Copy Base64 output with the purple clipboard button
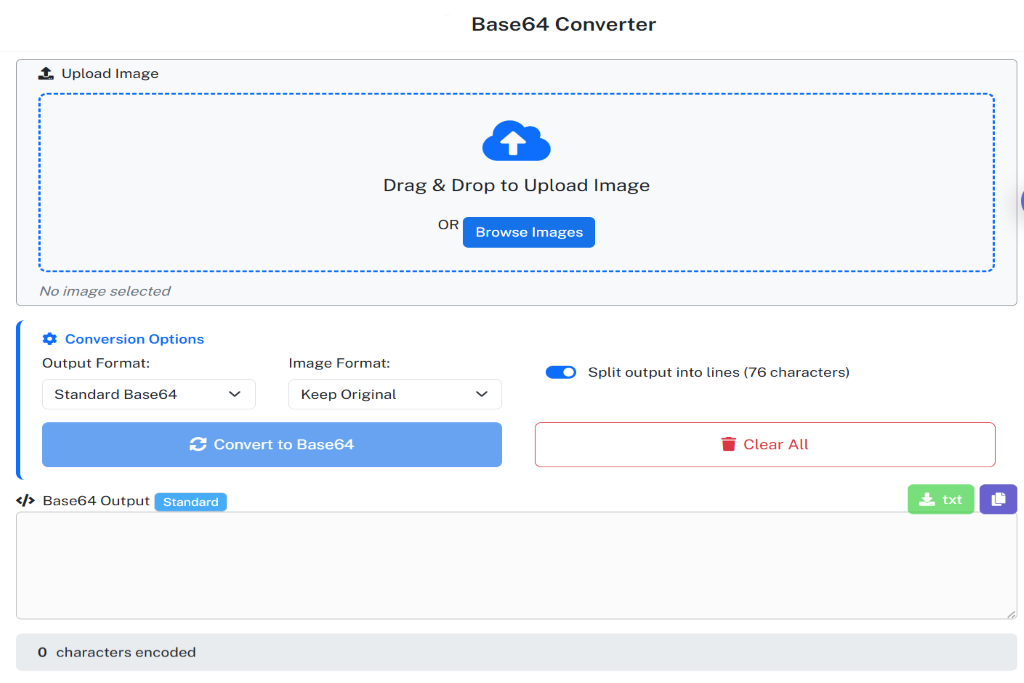 coord(998,500)
